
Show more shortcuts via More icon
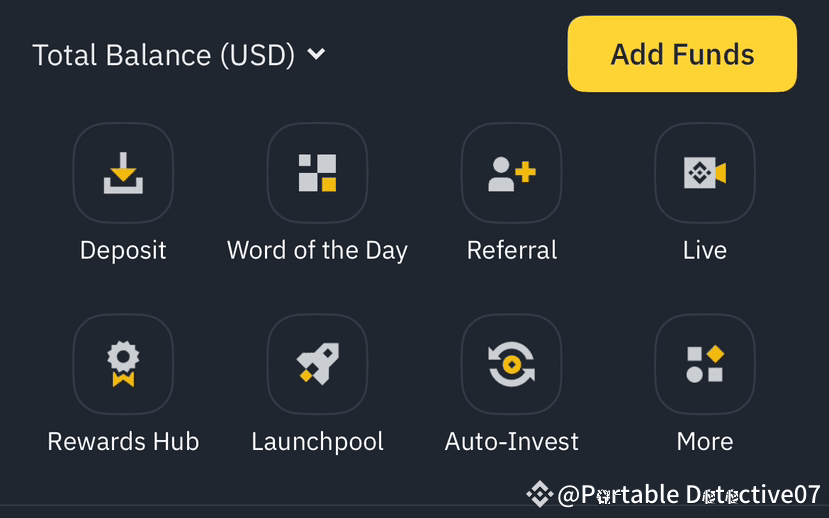[704, 364]
